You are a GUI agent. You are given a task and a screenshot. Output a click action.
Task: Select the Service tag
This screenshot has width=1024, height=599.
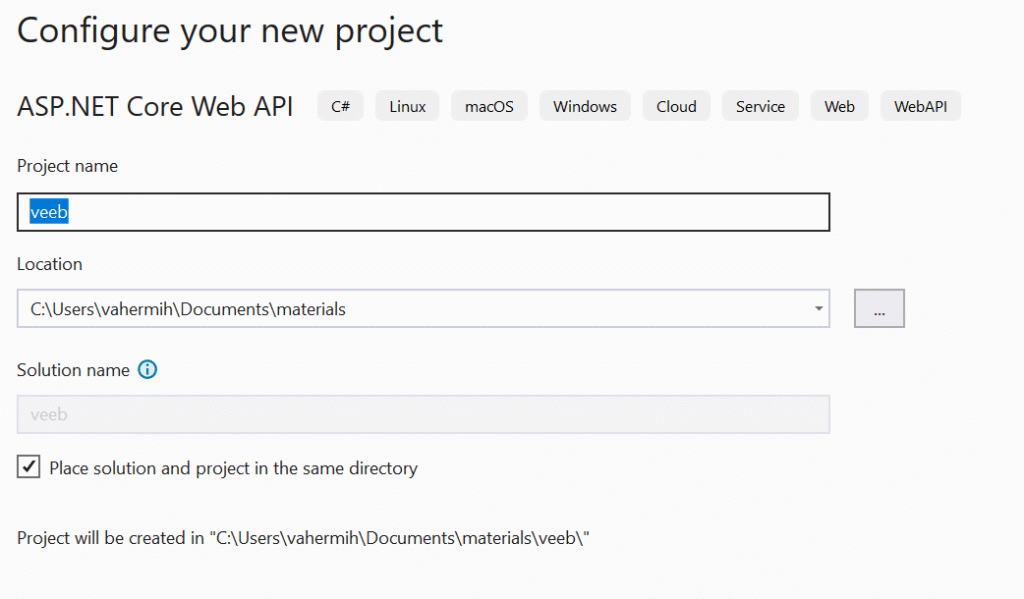pos(760,106)
